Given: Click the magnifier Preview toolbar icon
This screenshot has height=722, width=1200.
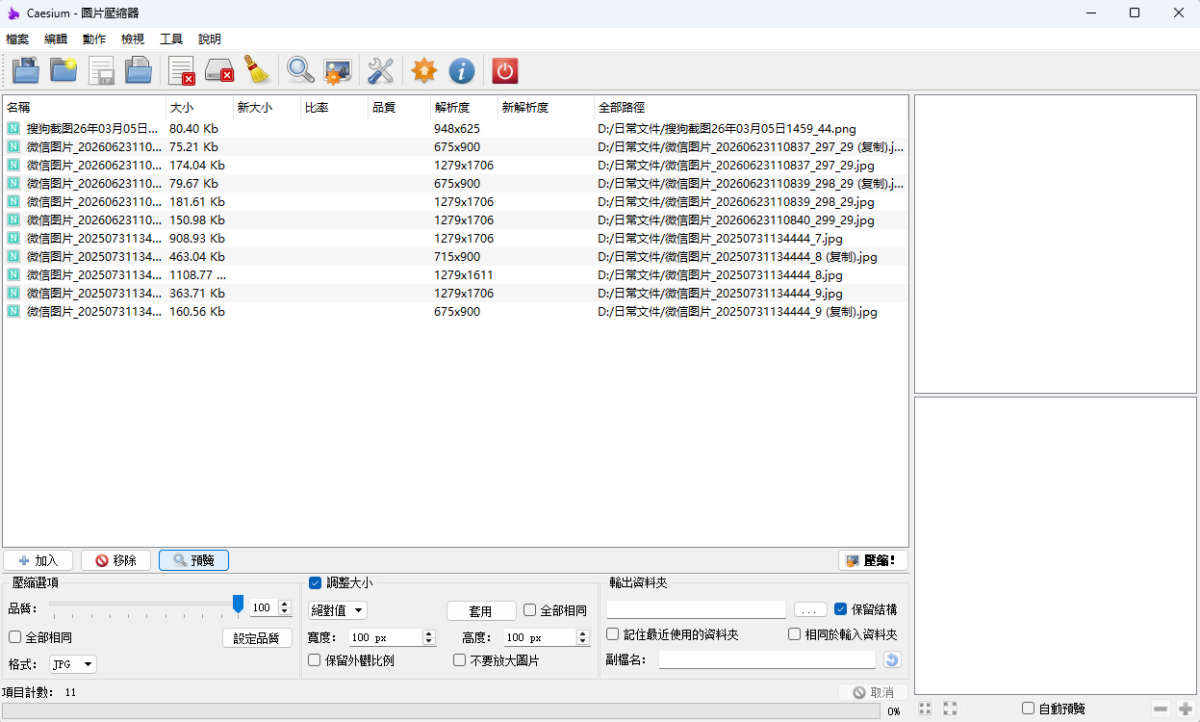Looking at the screenshot, I should point(300,70).
